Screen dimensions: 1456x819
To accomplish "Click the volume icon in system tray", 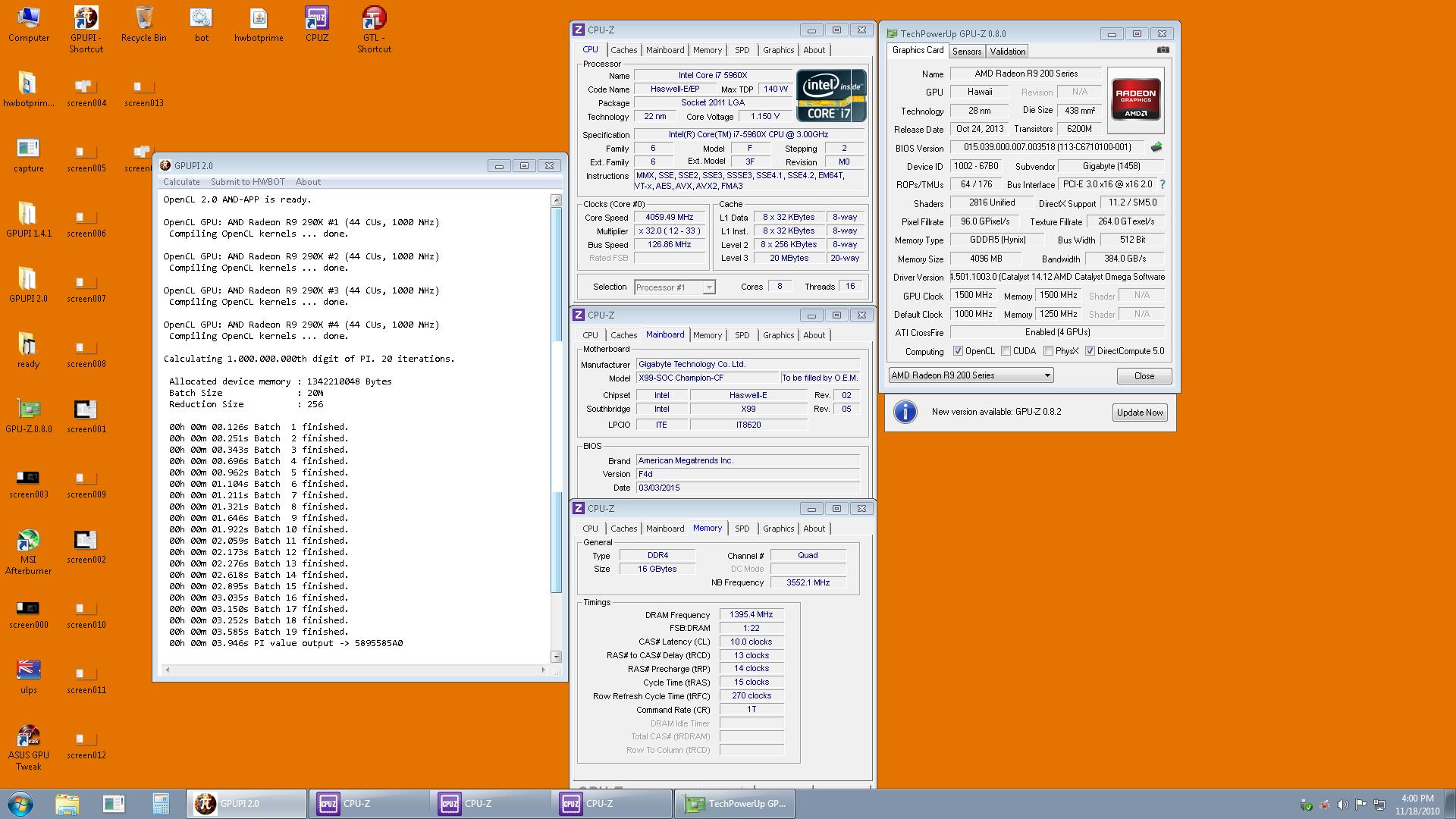I will (1342, 805).
